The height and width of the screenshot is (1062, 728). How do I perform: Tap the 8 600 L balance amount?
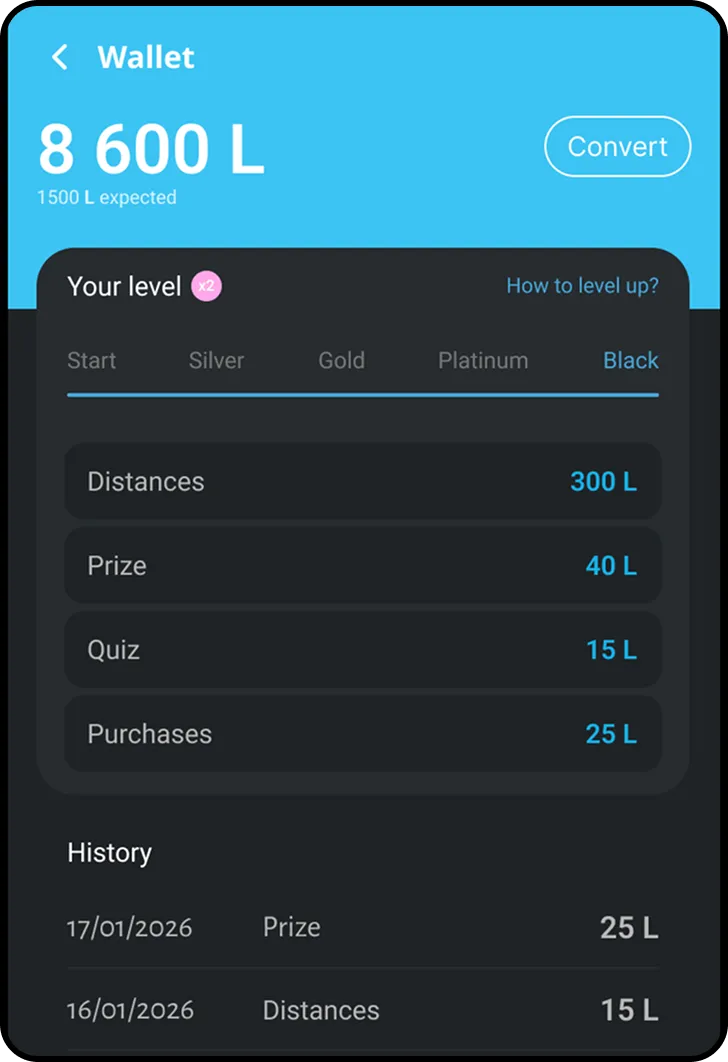pos(151,150)
